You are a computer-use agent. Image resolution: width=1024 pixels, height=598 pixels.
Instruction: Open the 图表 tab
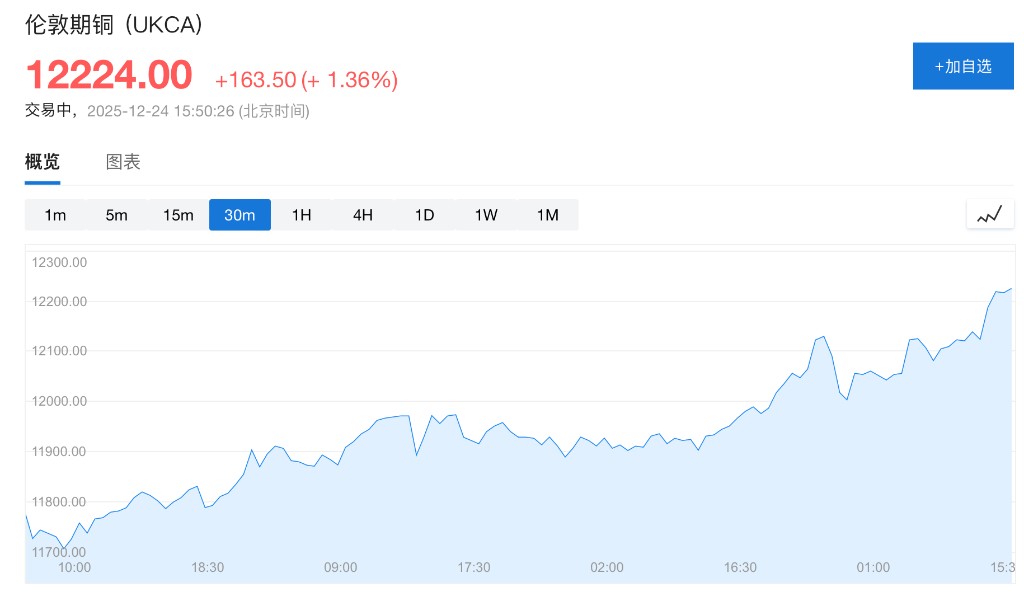(x=123, y=162)
